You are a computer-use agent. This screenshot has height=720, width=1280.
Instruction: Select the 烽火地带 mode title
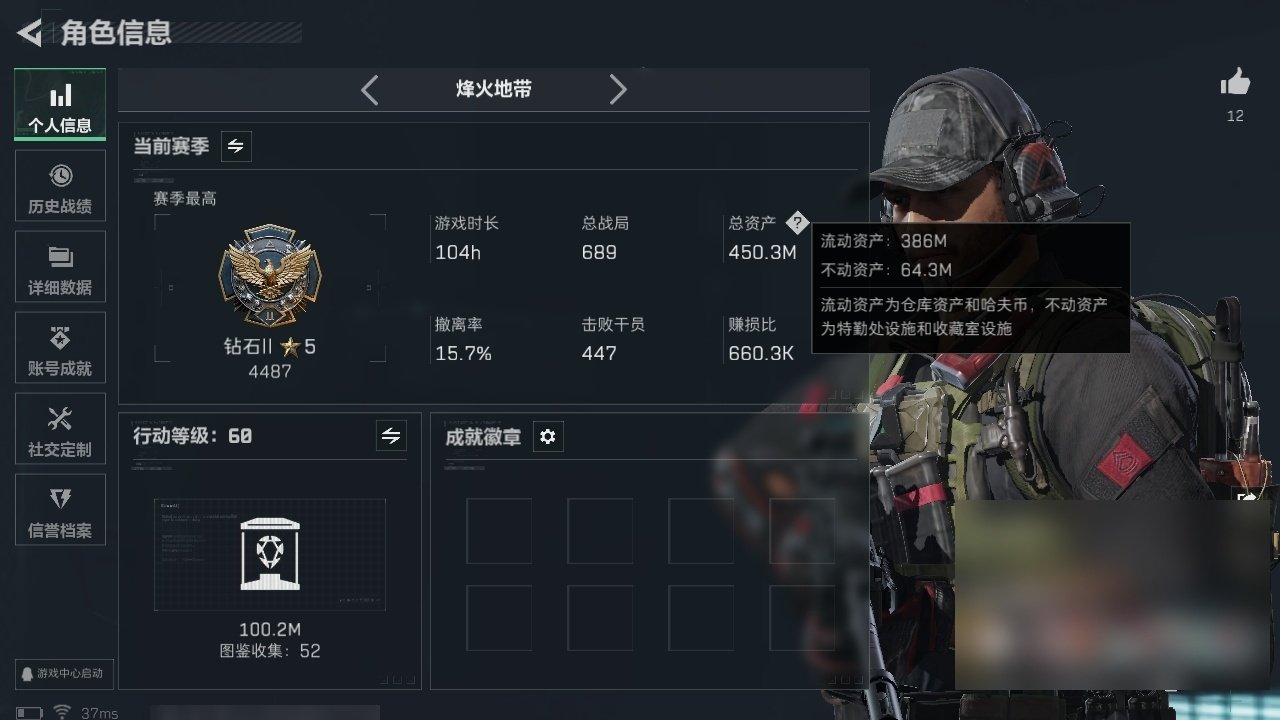[494, 89]
